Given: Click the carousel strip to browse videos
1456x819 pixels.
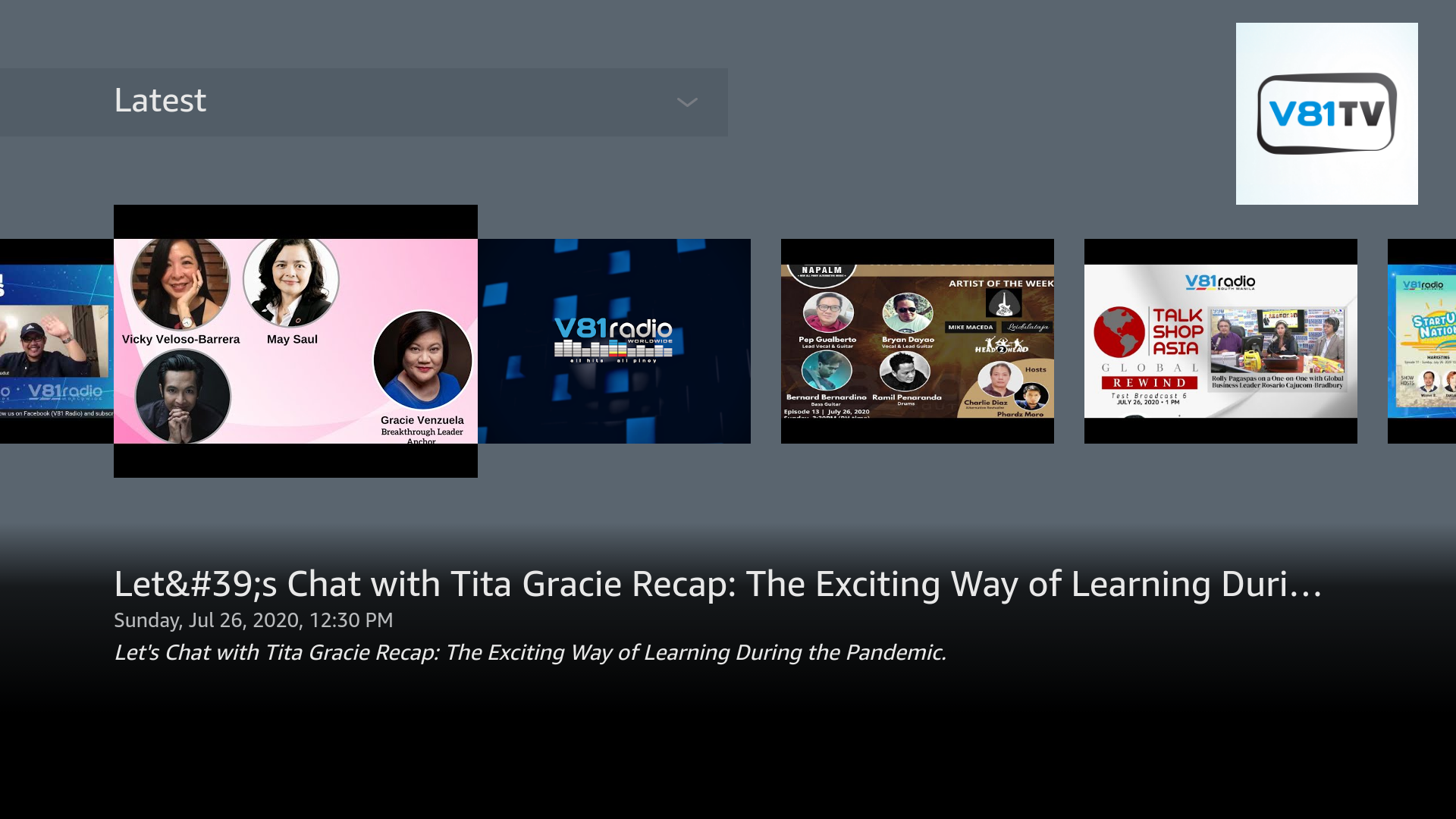Looking at the screenshot, I should pos(728,340).
